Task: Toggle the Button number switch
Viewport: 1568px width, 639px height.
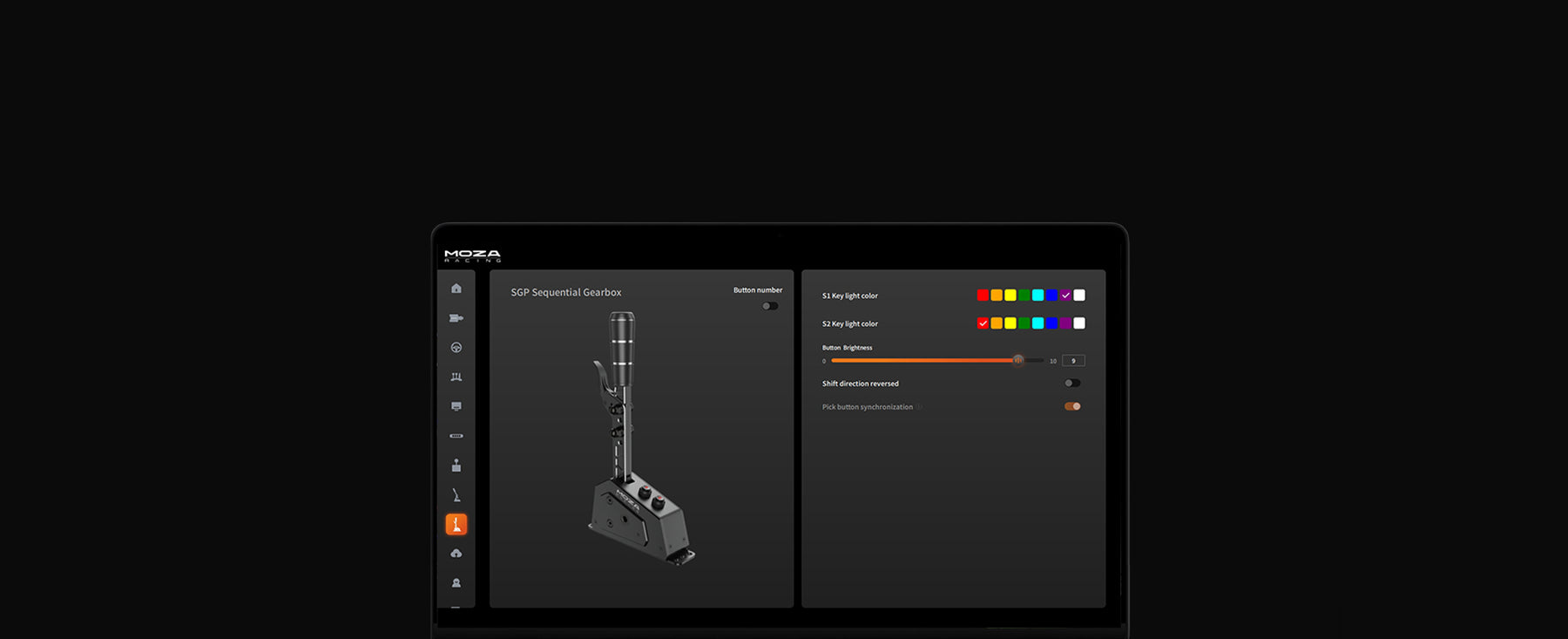Action: pyautogui.click(x=770, y=306)
